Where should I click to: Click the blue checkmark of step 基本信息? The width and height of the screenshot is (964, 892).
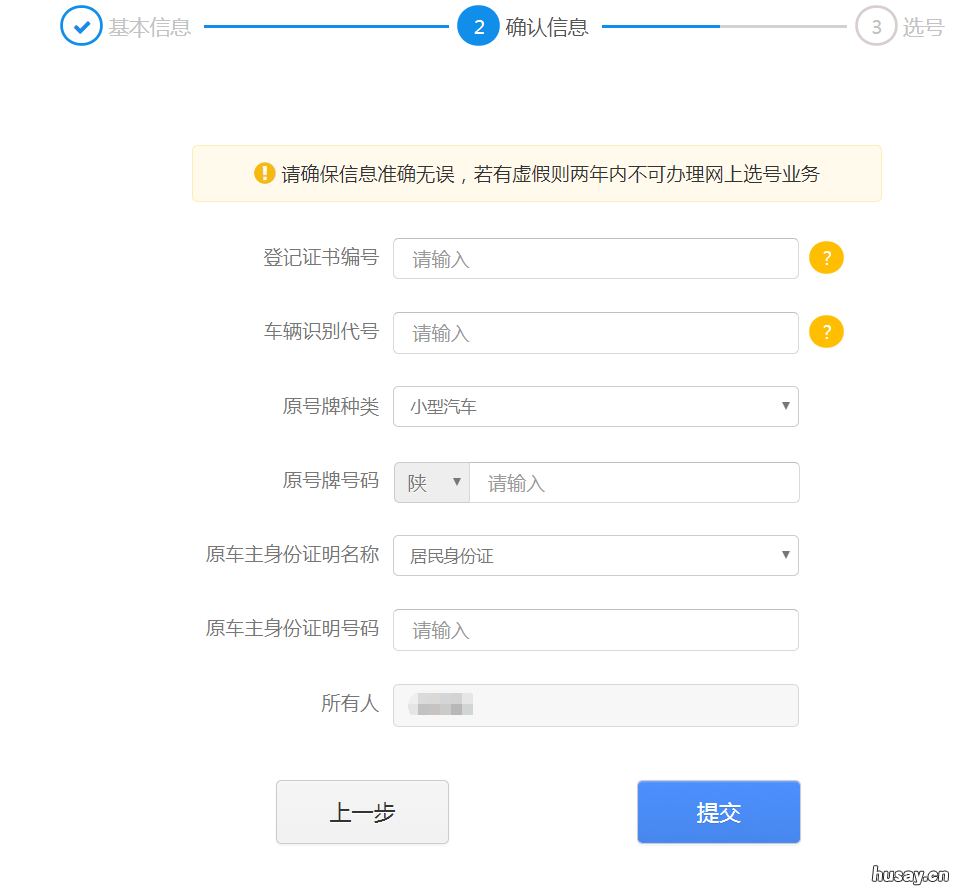pos(81,27)
